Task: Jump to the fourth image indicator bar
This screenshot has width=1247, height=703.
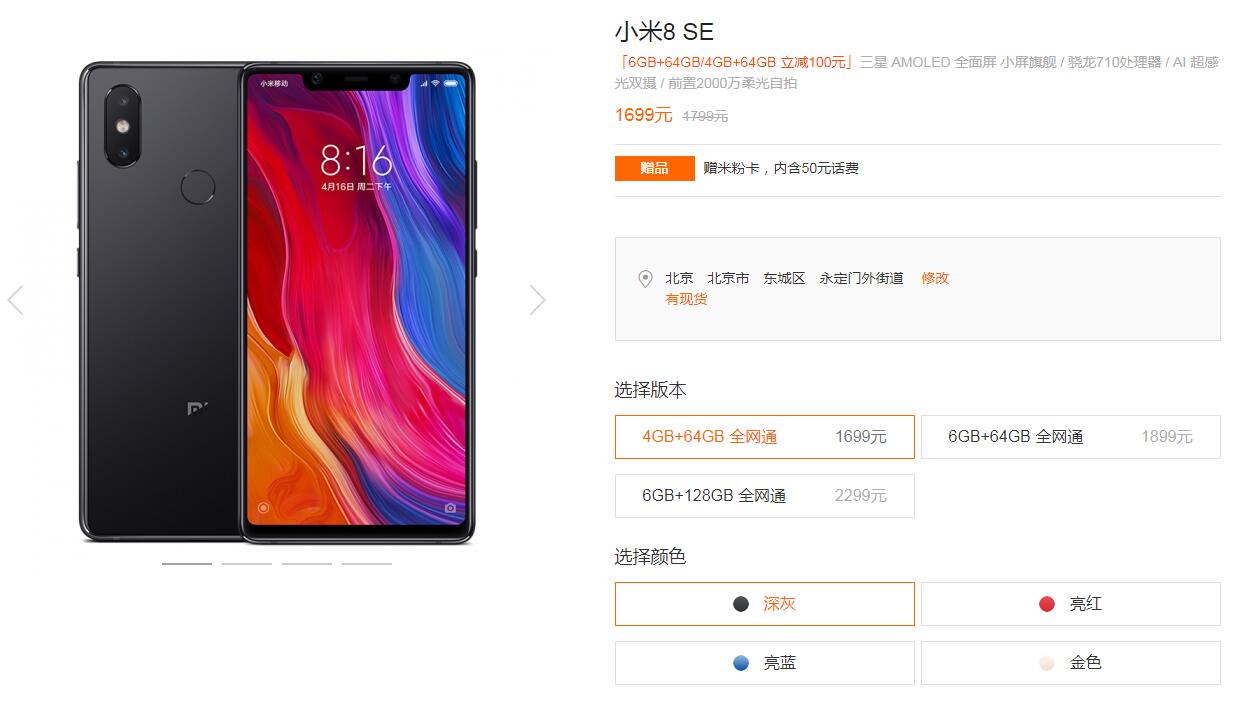Action: tap(367, 564)
